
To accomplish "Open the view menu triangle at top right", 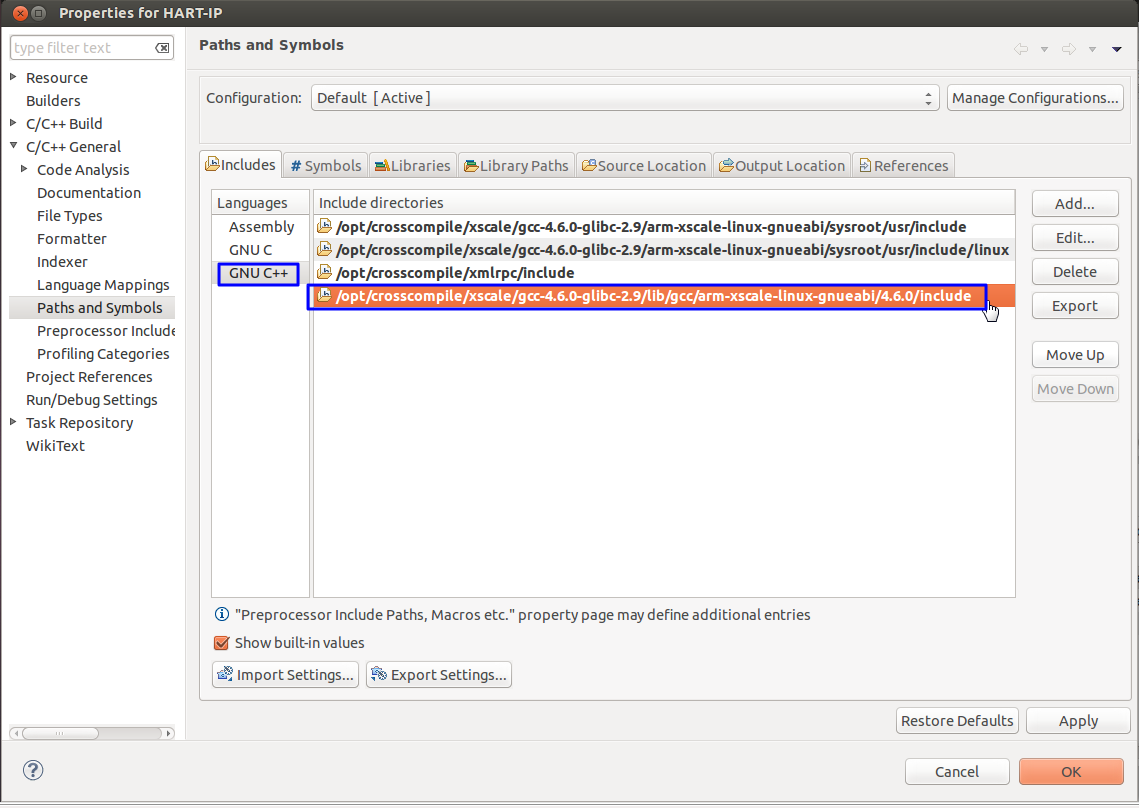I will click(1117, 47).
